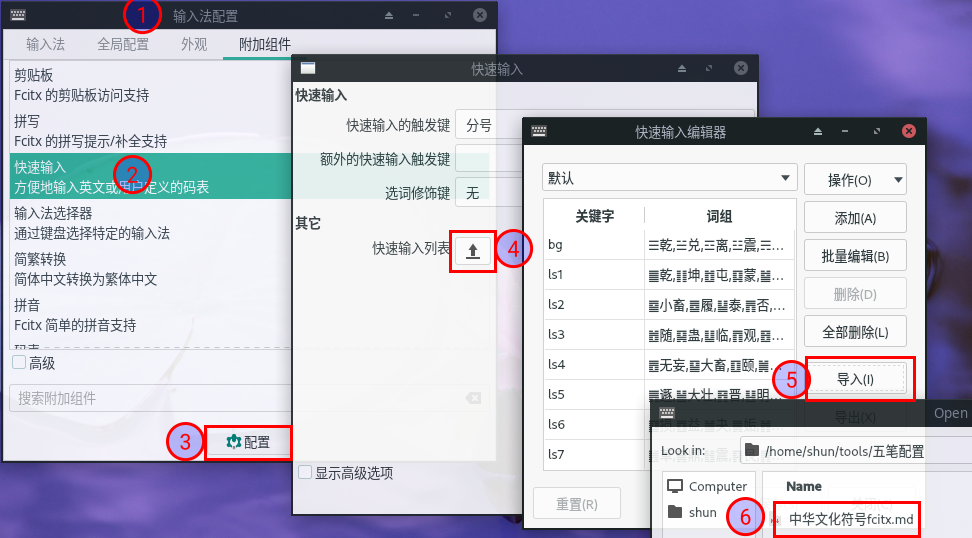
Task: Open the 外观 tab
Action: [194, 44]
